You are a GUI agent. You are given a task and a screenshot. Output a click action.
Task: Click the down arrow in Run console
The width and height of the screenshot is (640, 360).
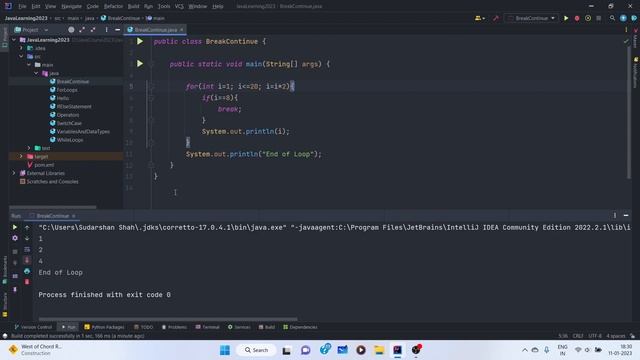27,238
